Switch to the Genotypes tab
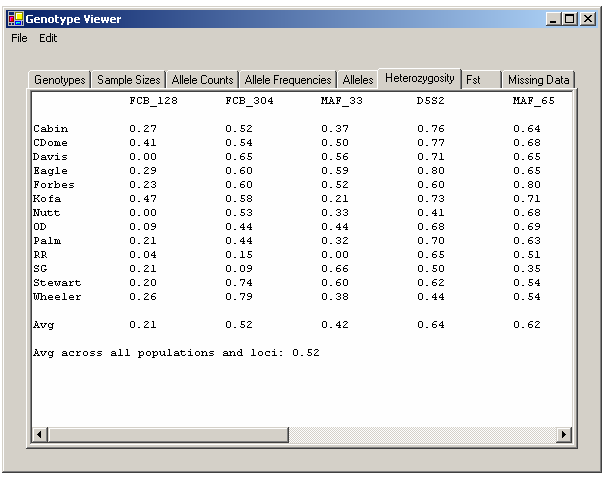Viewport: 603px width, 478px height. (60, 80)
